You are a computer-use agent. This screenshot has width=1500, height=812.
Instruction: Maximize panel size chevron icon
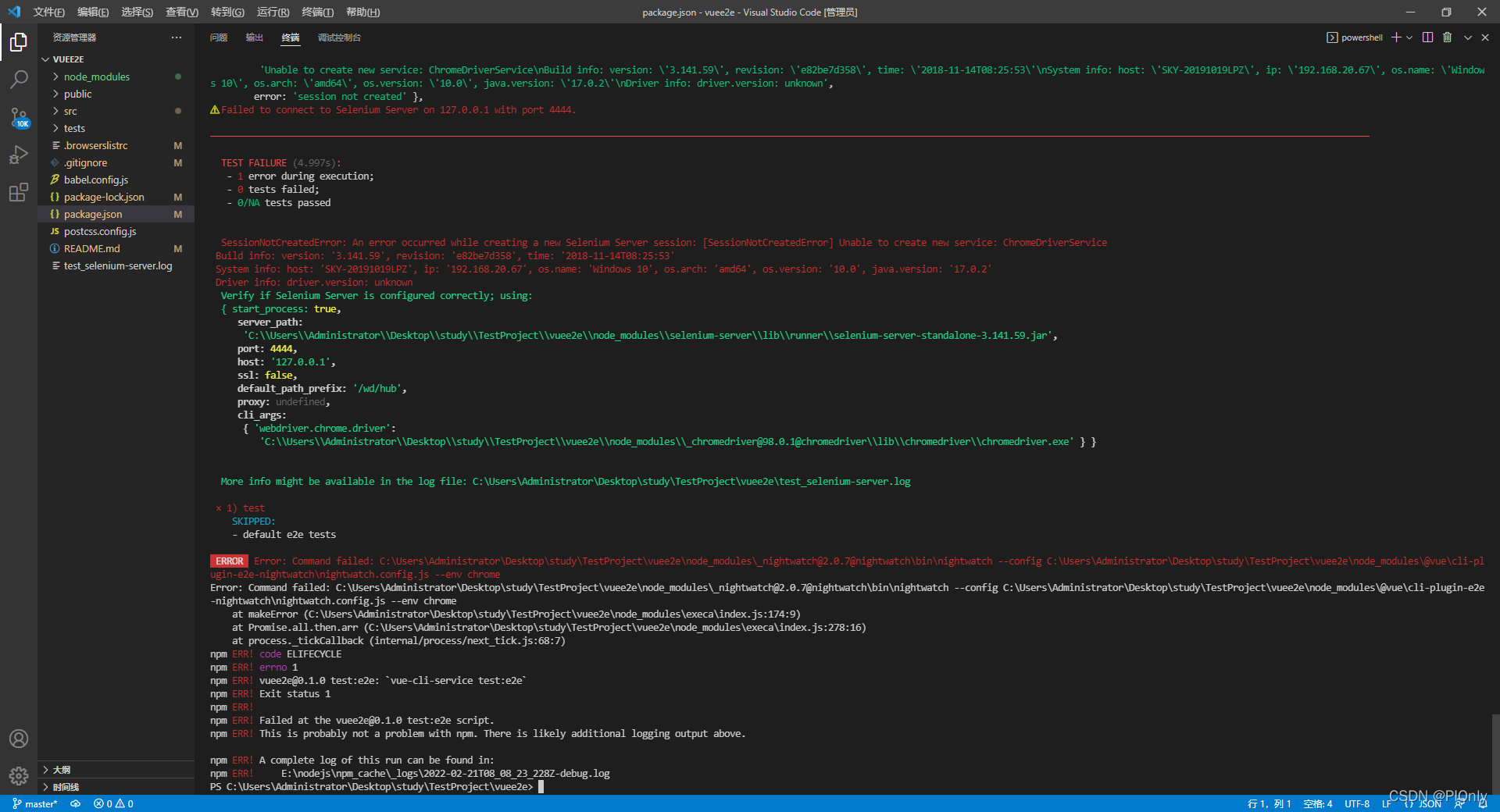click(1468, 37)
